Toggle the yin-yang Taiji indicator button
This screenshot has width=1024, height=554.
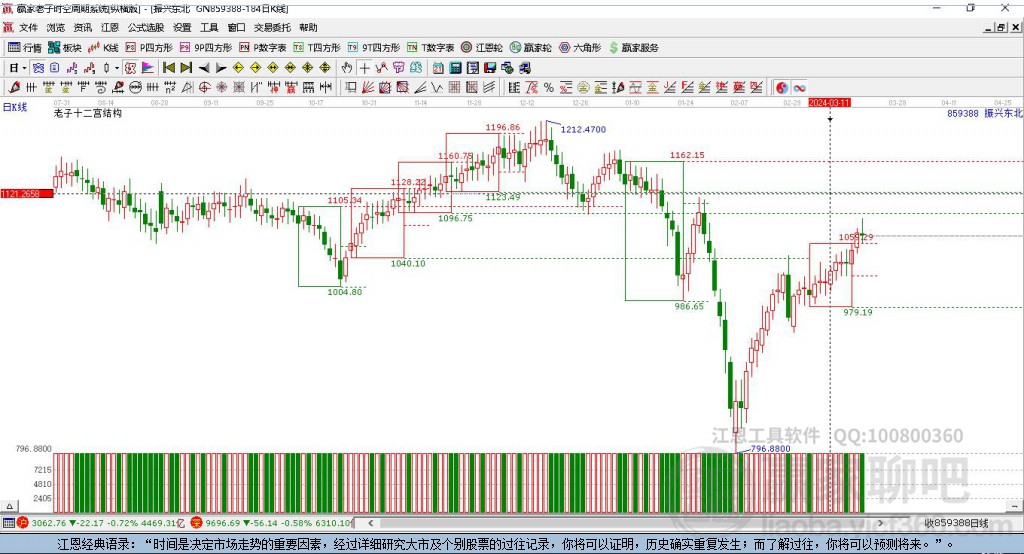click(782, 88)
